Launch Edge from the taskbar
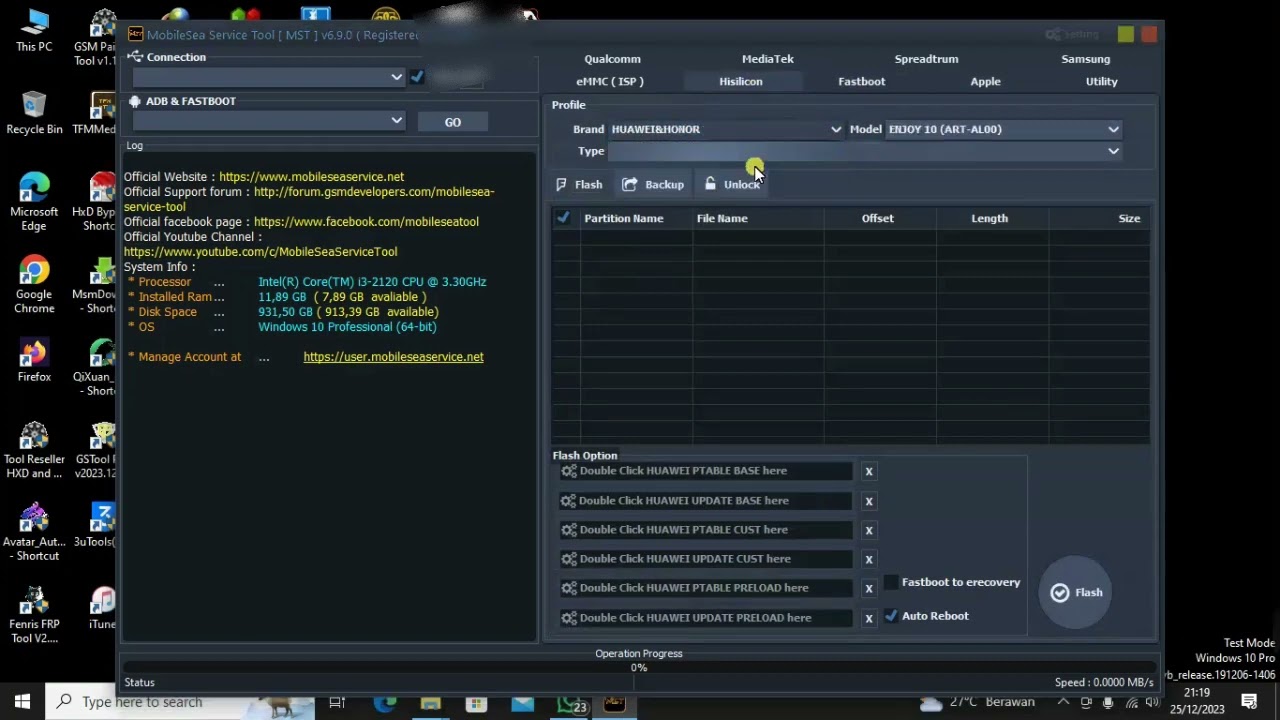 tap(385, 702)
